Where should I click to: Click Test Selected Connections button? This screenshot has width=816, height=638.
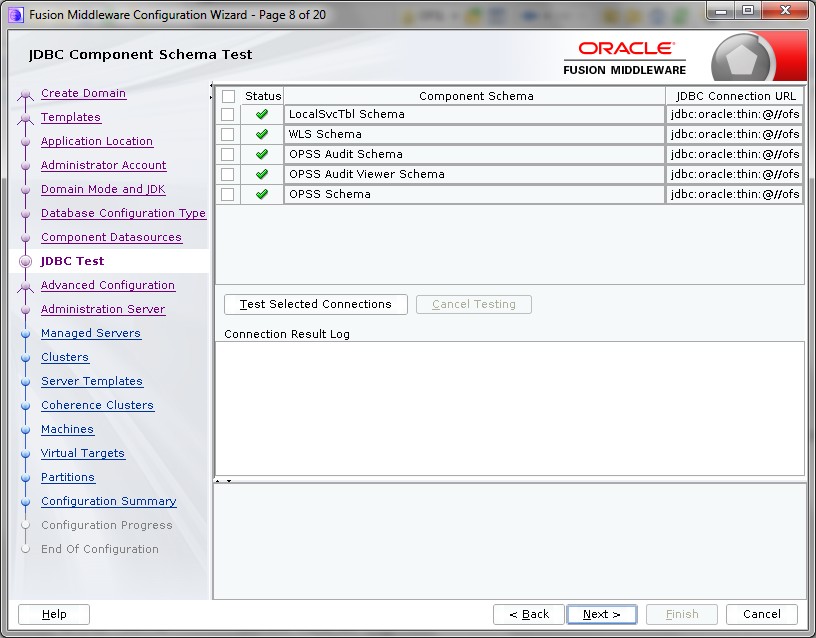point(315,304)
